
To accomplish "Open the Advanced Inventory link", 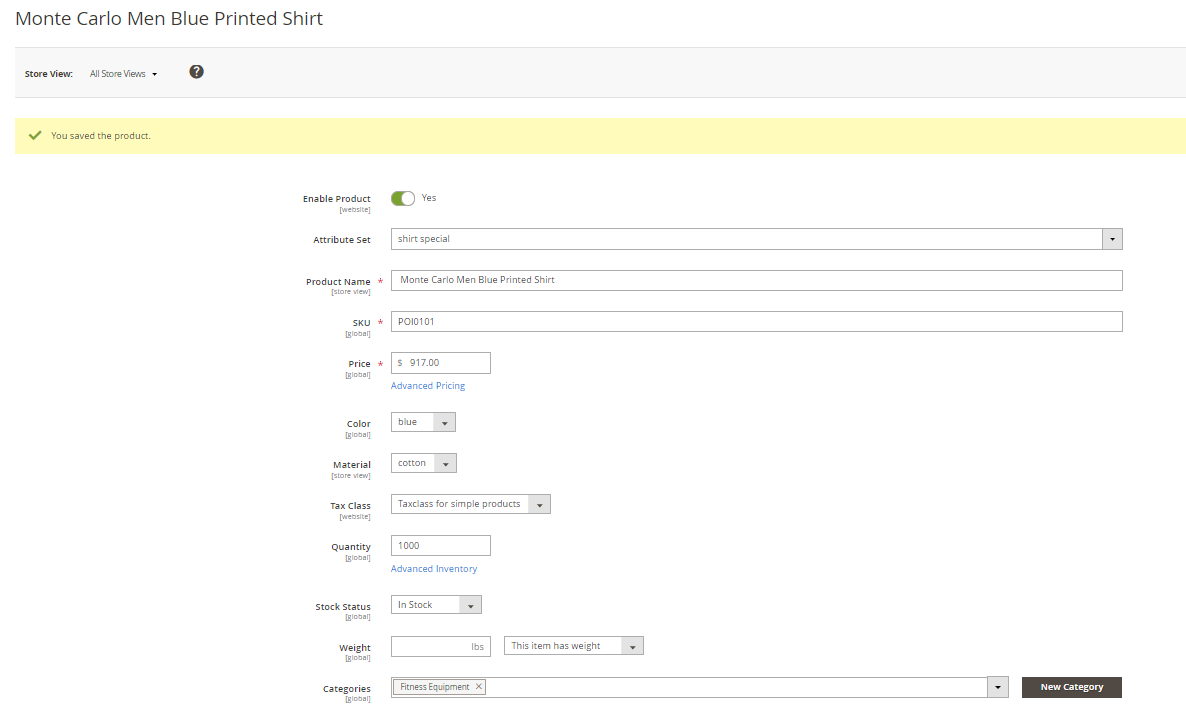I will (x=434, y=569).
